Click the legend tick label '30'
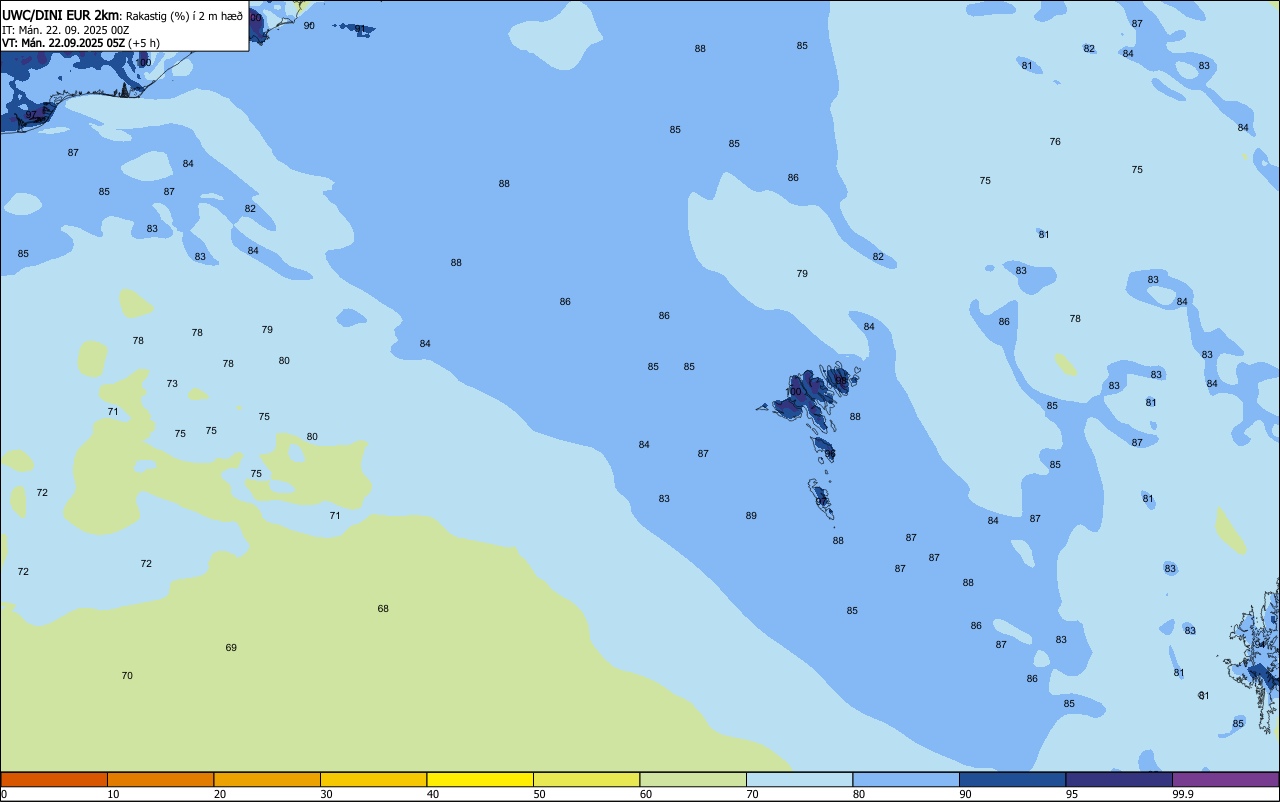The image size is (1280, 802). pos(327,794)
